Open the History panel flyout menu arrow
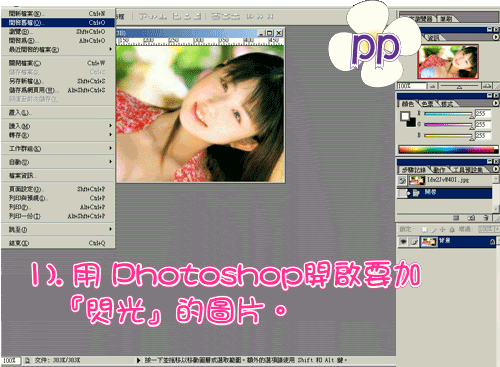500x367 pixels. point(496,169)
